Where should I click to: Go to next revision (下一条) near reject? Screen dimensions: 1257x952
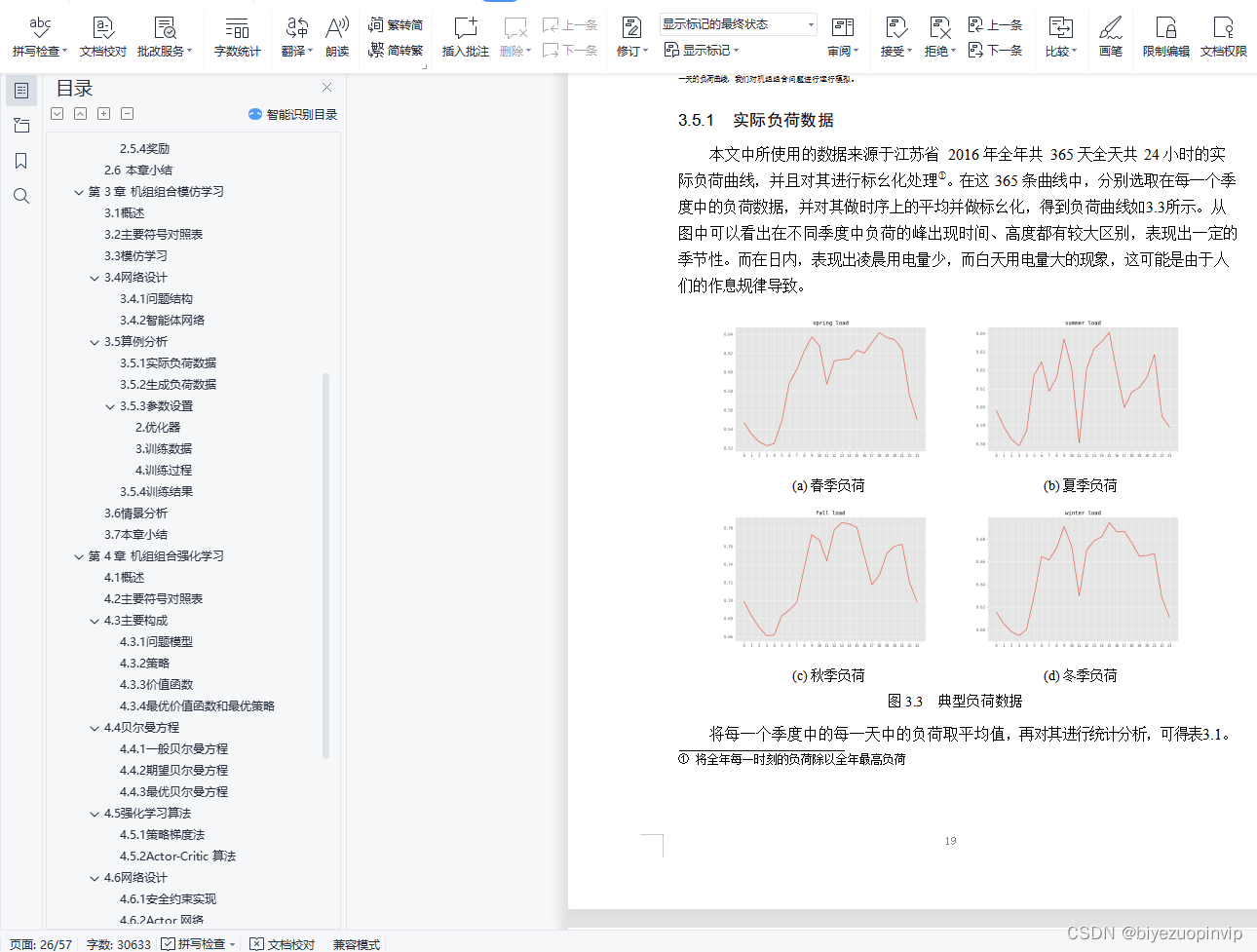(x=995, y=50)
